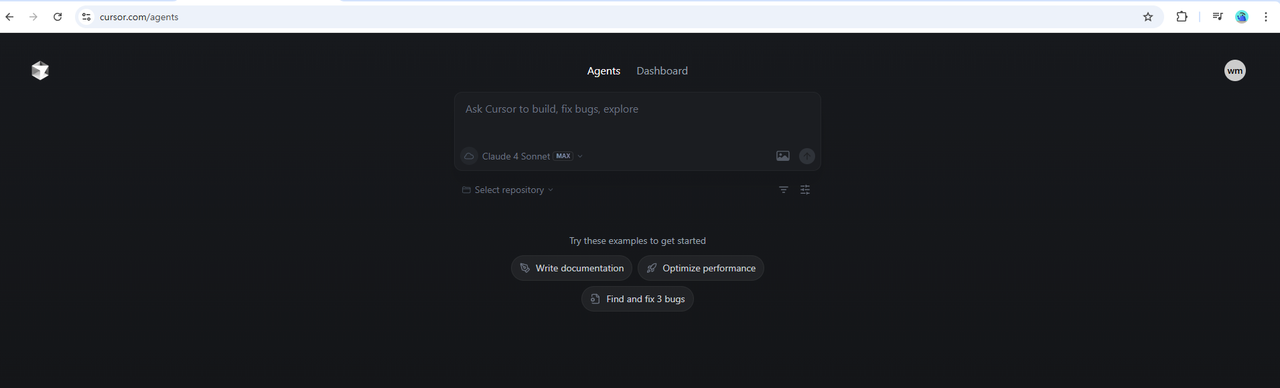Reload the page
The height and width of the screenshot is (388, 1280).
(57, 17)
